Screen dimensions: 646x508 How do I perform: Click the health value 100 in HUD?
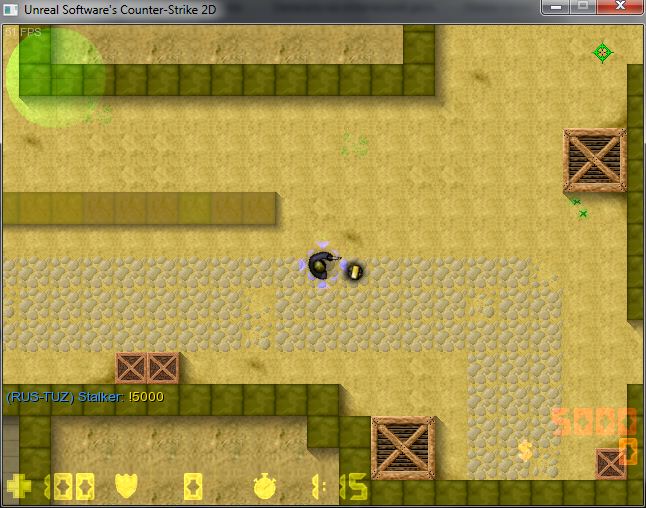pos(70,487)
